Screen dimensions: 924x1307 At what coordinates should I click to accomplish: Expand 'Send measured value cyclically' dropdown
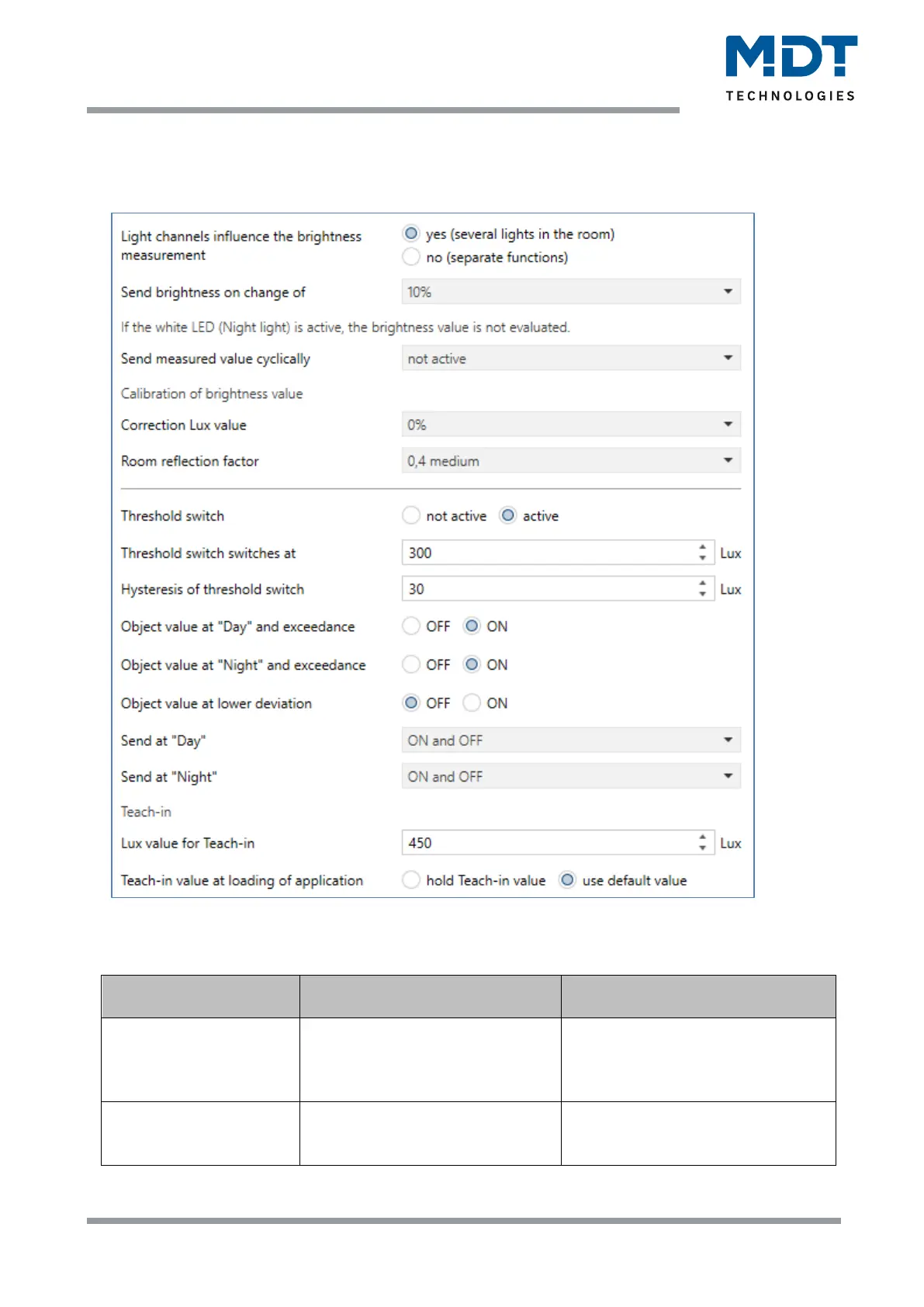pyautogui.click(x=571, y=359)
